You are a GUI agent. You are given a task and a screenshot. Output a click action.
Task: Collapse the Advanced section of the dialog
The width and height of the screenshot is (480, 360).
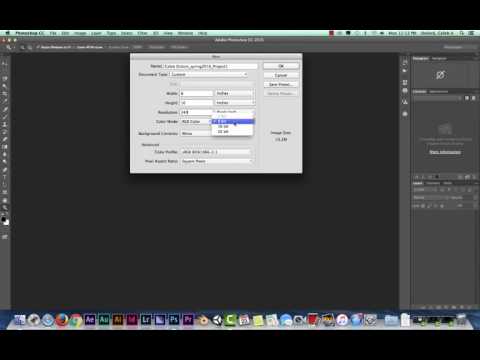click(150, 145)
